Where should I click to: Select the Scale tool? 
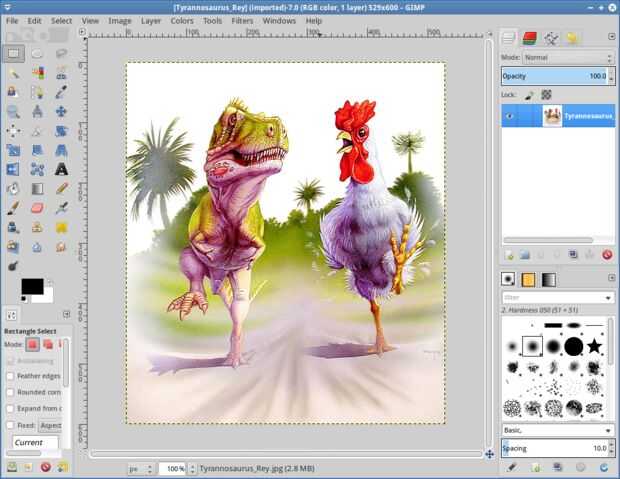[13, 150]
